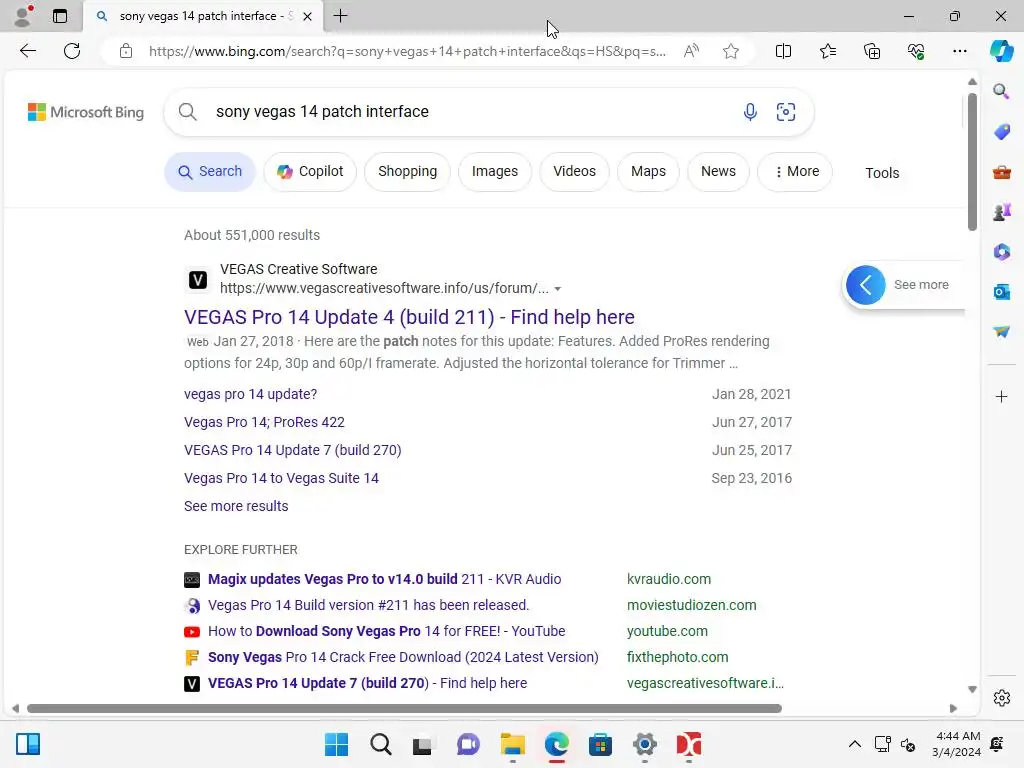Add sidebar app with plus icon
Screen dimensions: 1024x768
[x=1001, y=396]
